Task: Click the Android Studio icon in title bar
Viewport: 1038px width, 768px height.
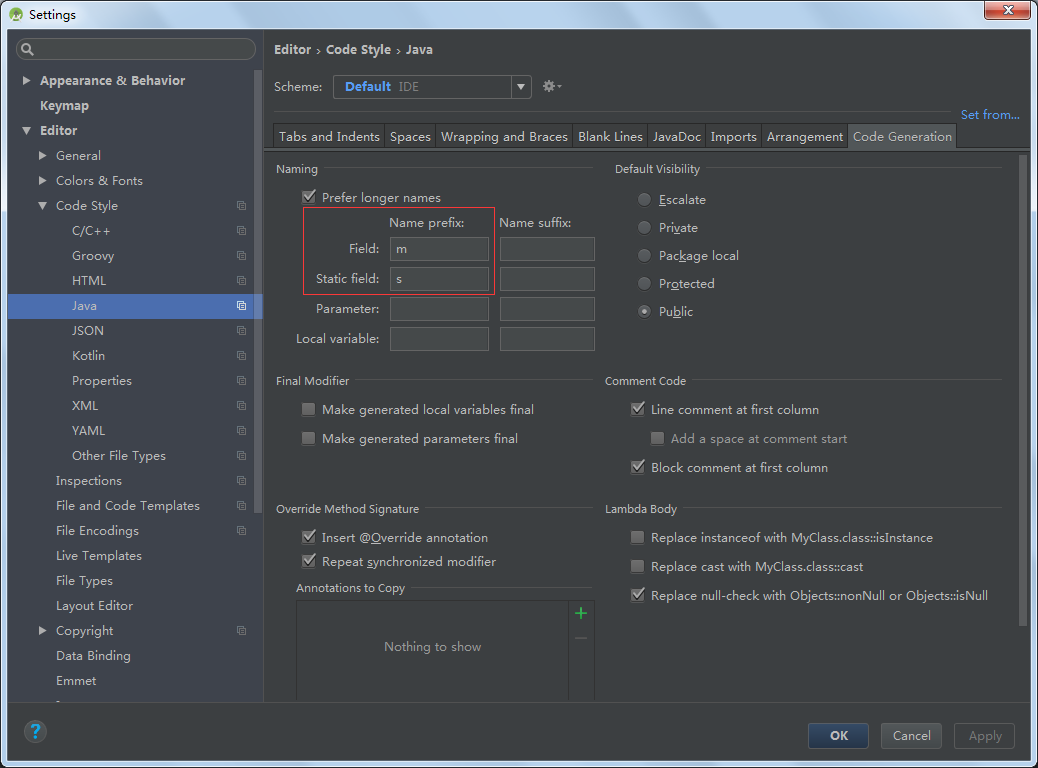Action: tap(16, 14)
